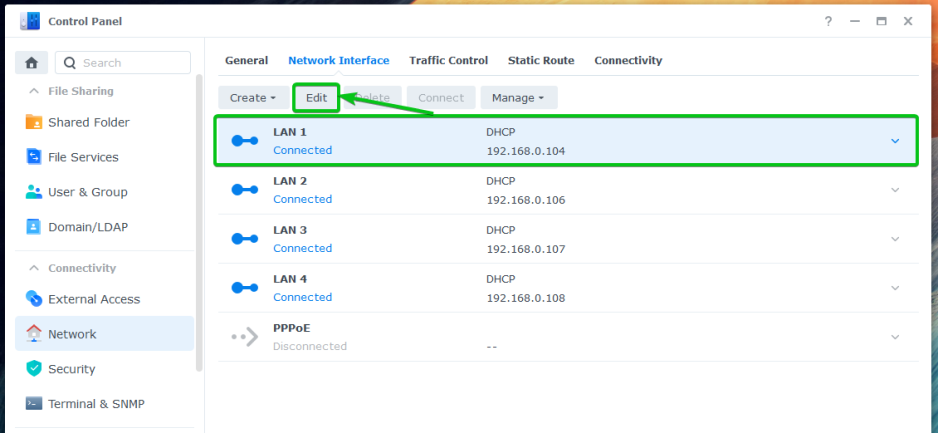
Task: Collapse the Connectivity sidebar section
Action: (x=34, y=268)
